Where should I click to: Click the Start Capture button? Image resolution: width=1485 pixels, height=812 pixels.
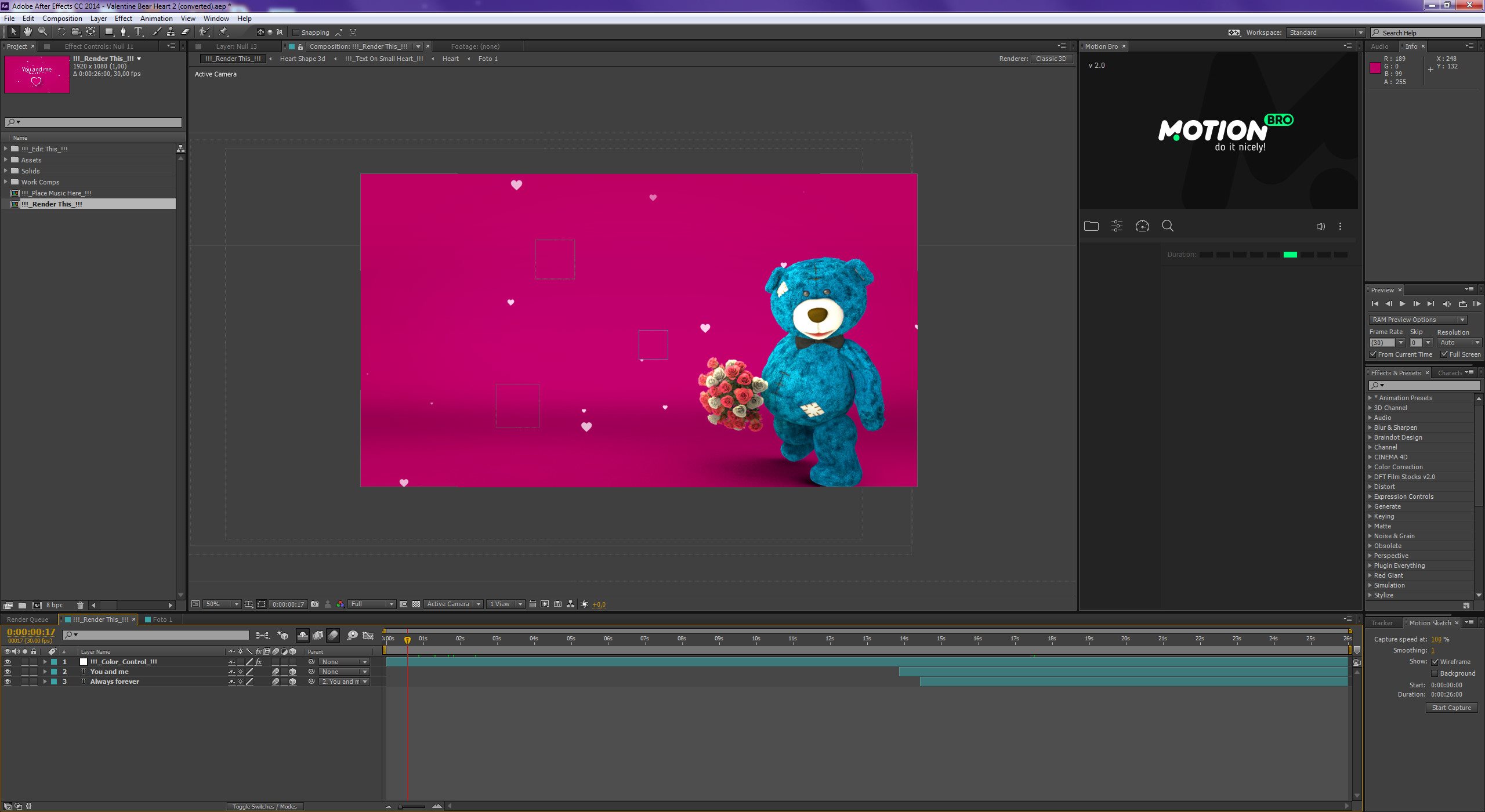(1451, 708)
